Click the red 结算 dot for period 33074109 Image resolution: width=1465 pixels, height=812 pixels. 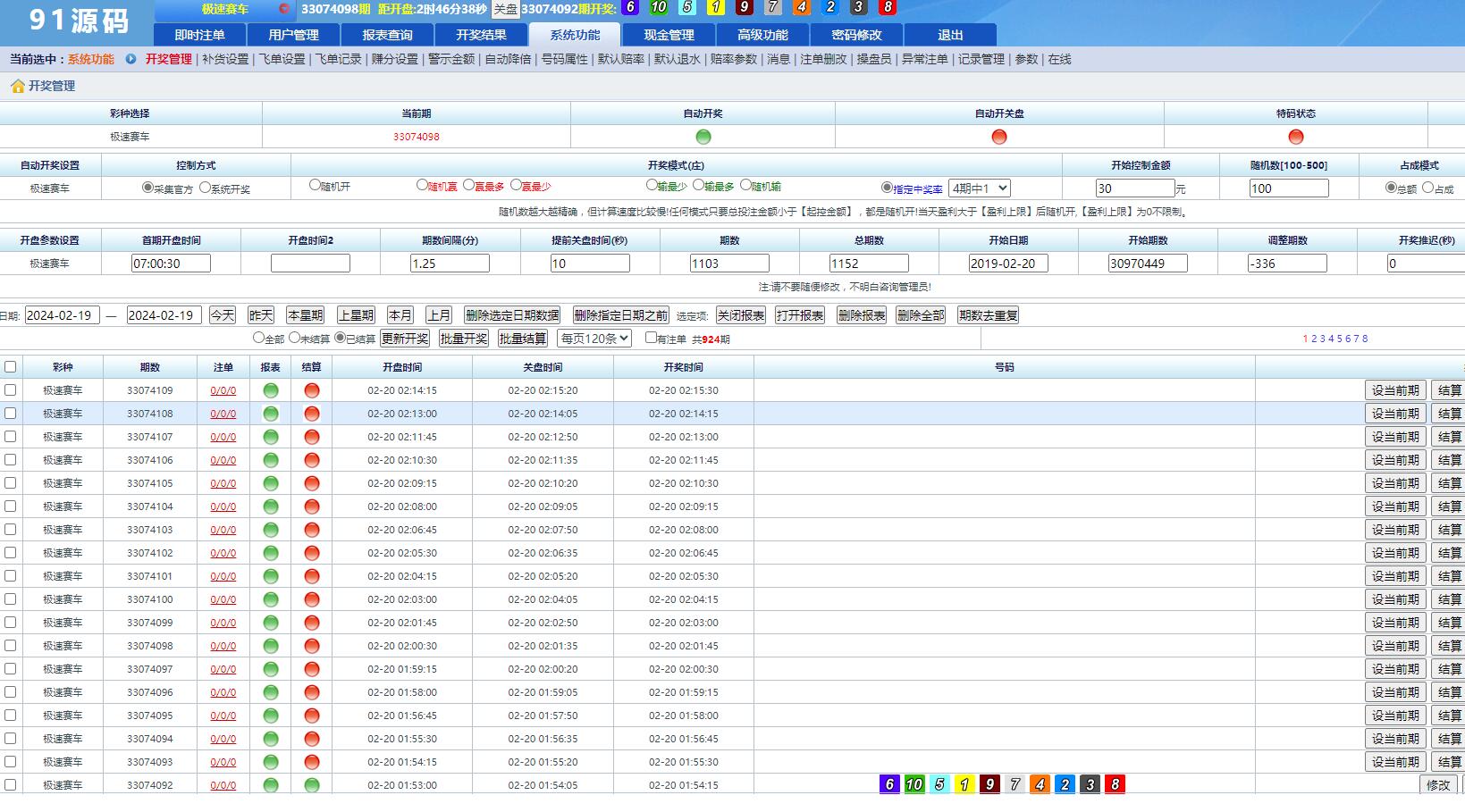[312, 390]
